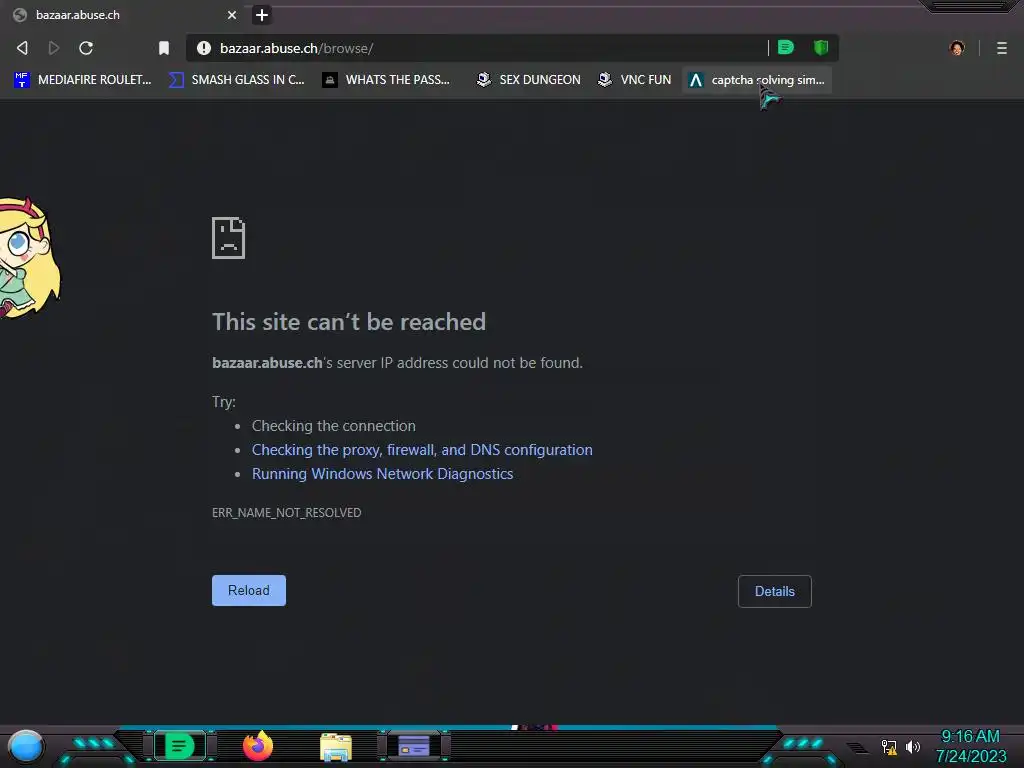Image resolution: width=1024 pixels, height=768 pixels.
Task: Click the Reload button
Action: [249, 590]
